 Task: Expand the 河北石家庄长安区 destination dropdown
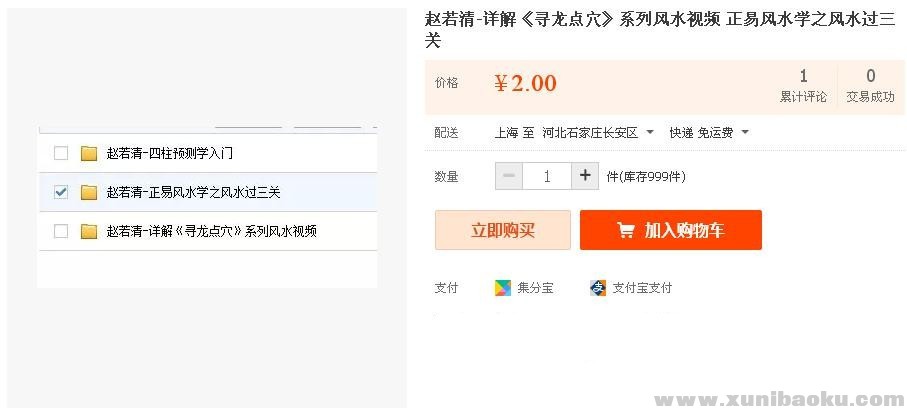pyautogui.click(x=650, y=132)
